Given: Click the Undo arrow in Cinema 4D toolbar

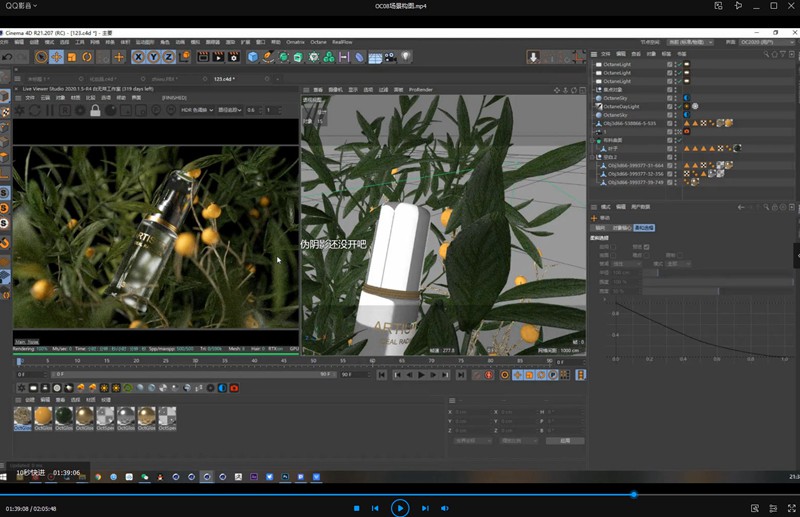Looking at the screenshot, I should tap(7, 57).
